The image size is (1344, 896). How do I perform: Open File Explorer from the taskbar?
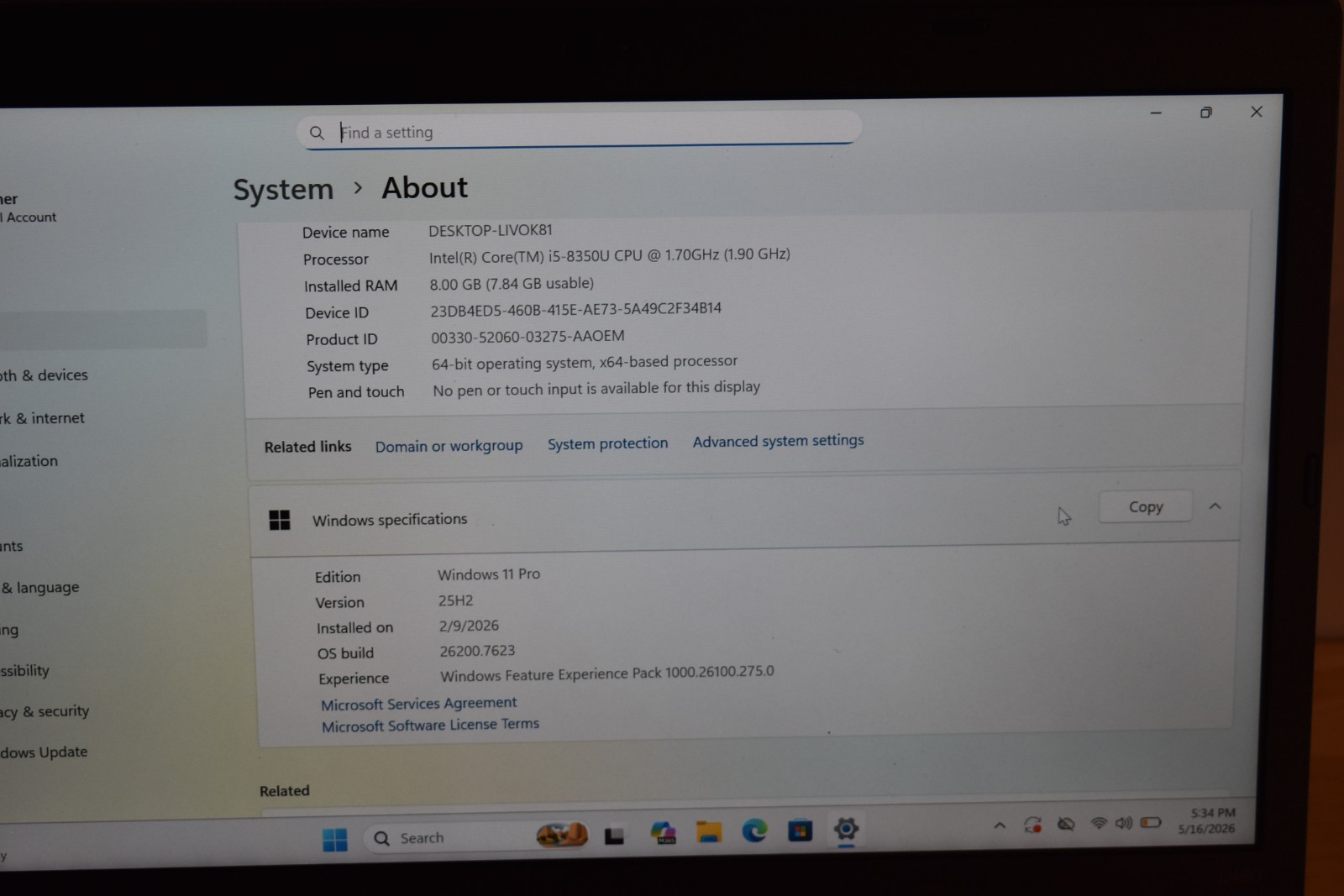[709, 832]
